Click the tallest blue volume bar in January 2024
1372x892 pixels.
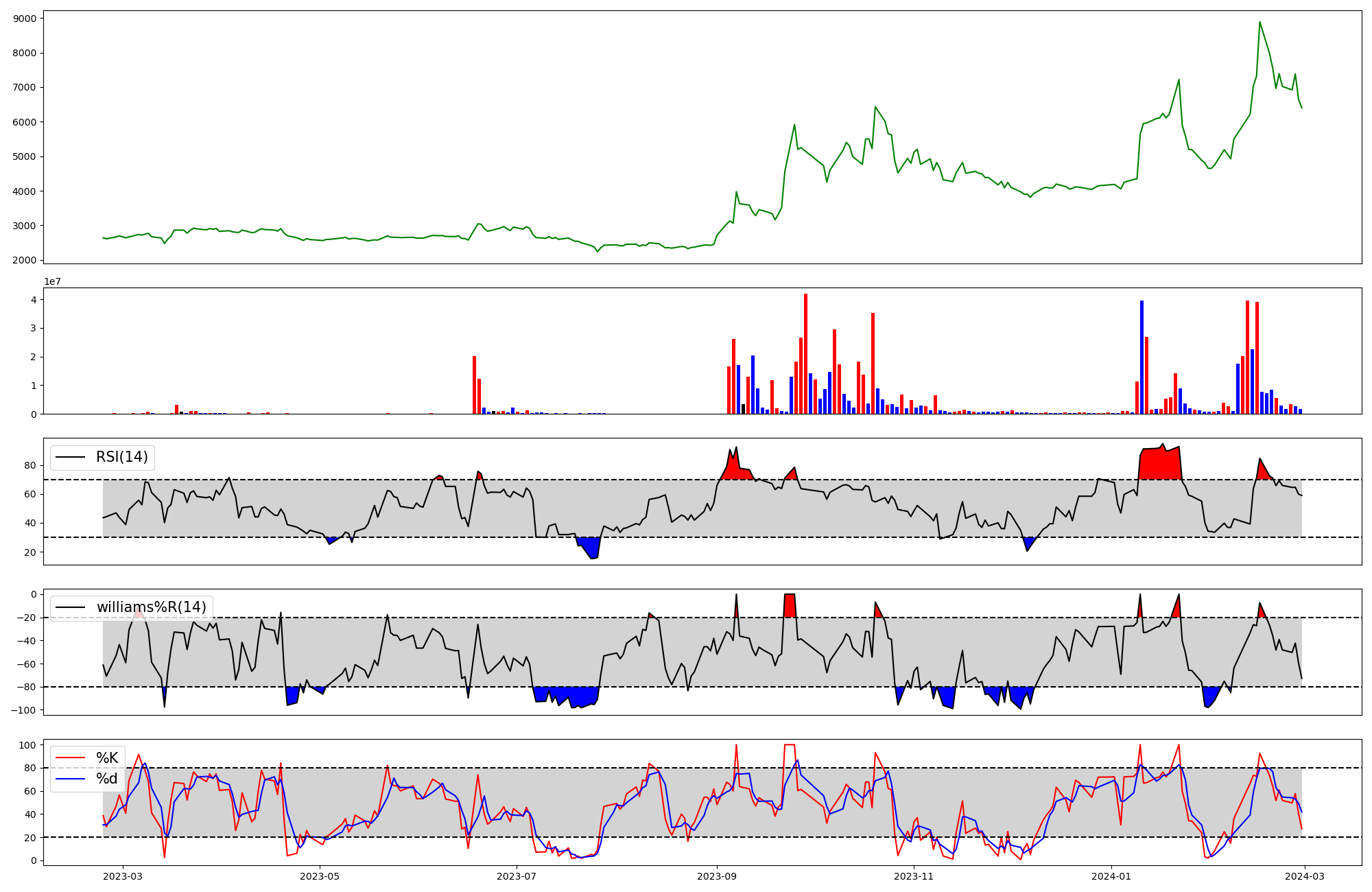pos(1142,357)
